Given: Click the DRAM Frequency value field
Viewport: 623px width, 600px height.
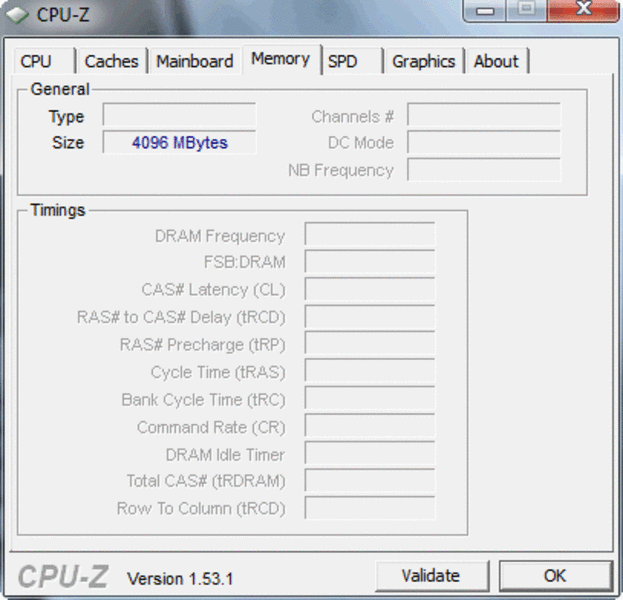Looking at the screenshot, I should pos(370,234).
